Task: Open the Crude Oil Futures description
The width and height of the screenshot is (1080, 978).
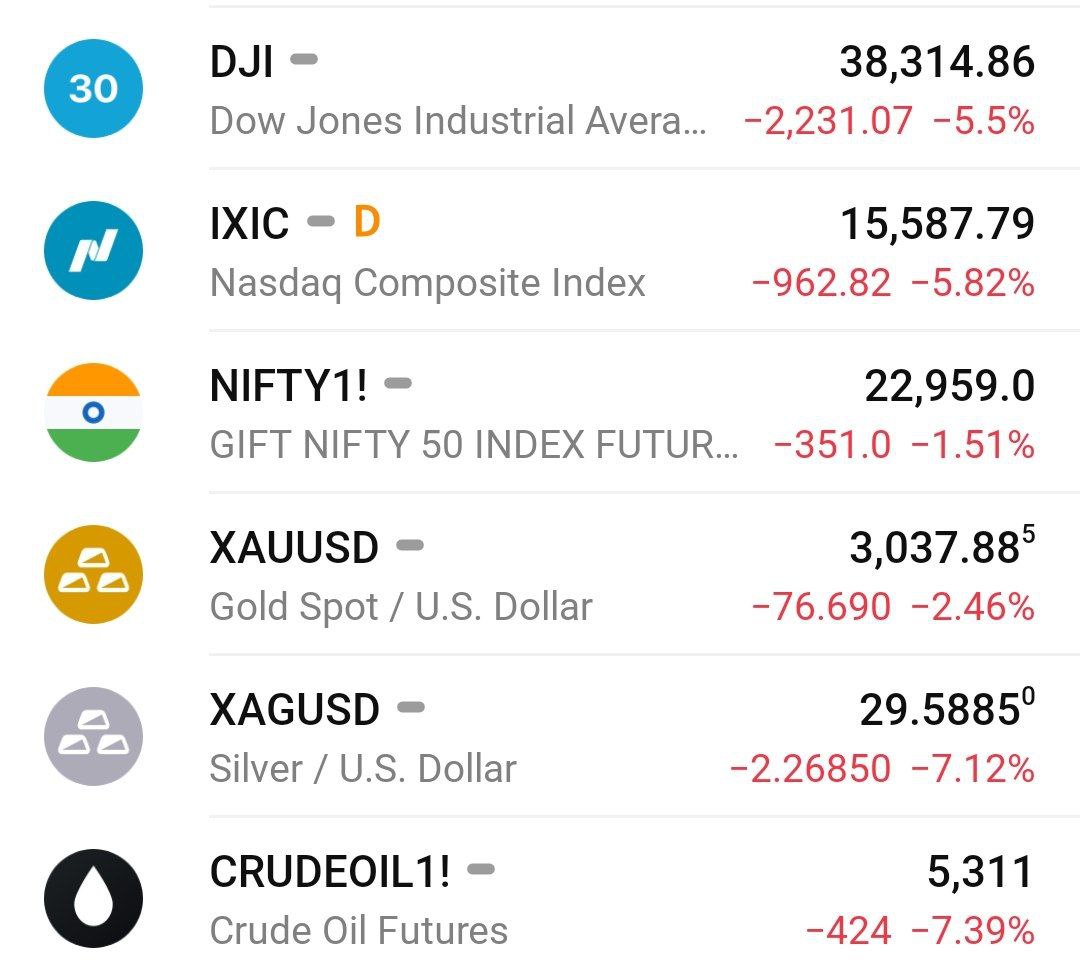Action: (358, 931)
